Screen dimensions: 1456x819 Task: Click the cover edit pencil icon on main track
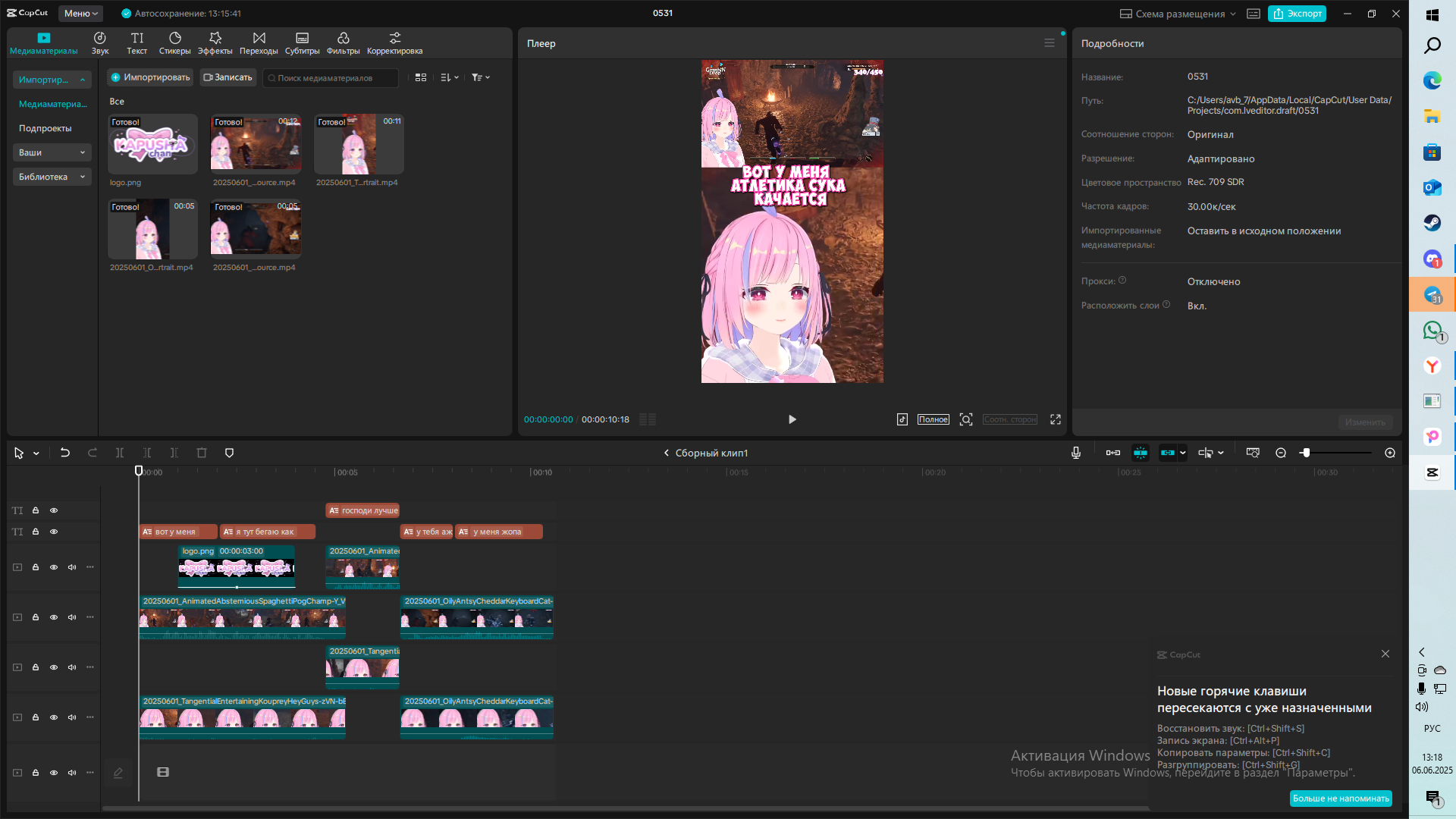tap(118, 773)
